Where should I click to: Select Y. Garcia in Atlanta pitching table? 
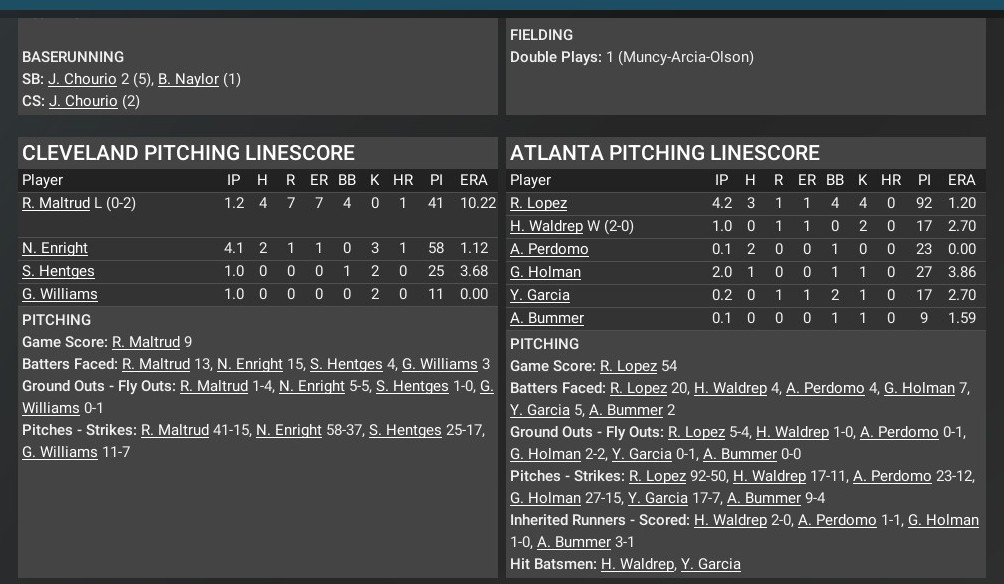click(x=540, y=295)
